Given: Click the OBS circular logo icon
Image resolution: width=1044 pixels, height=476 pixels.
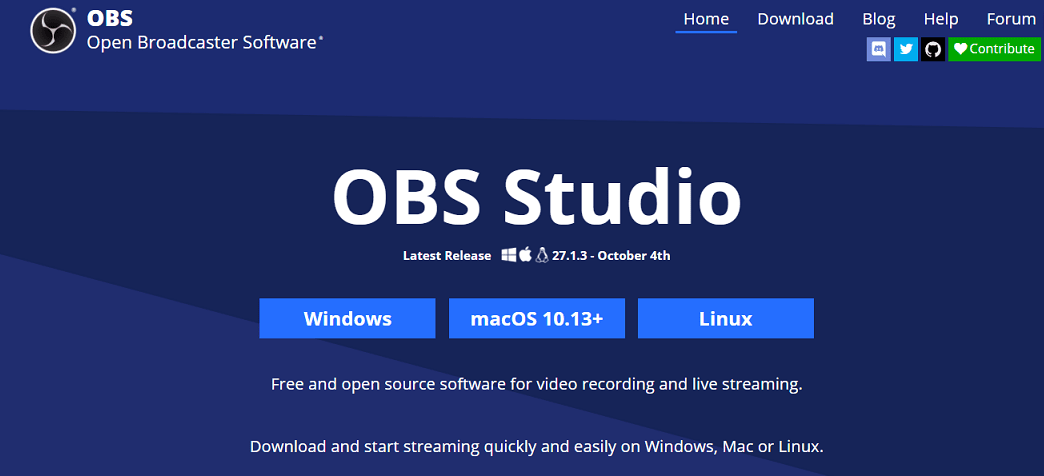Looking at the screenshot, I should (53, 31).
